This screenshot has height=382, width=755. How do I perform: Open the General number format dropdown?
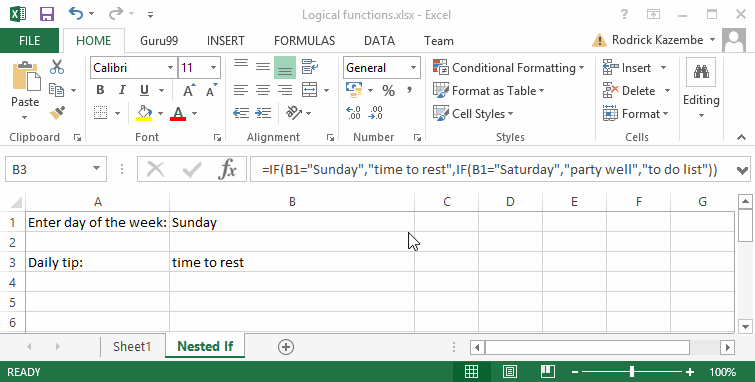pos(414,68)
